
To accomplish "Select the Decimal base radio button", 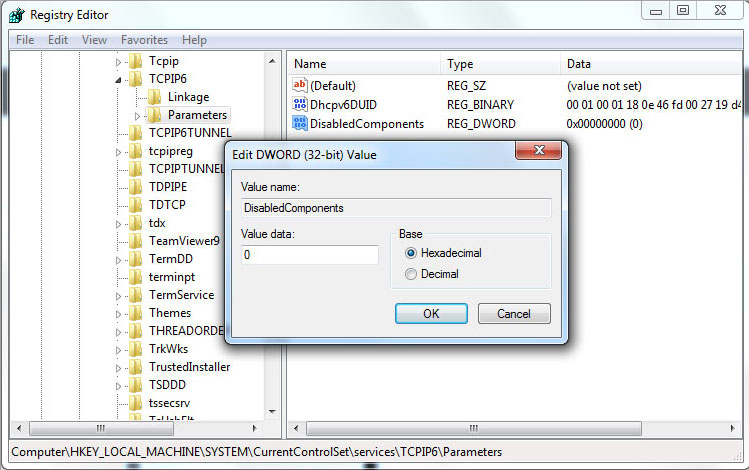I will [x=411, y=273].
